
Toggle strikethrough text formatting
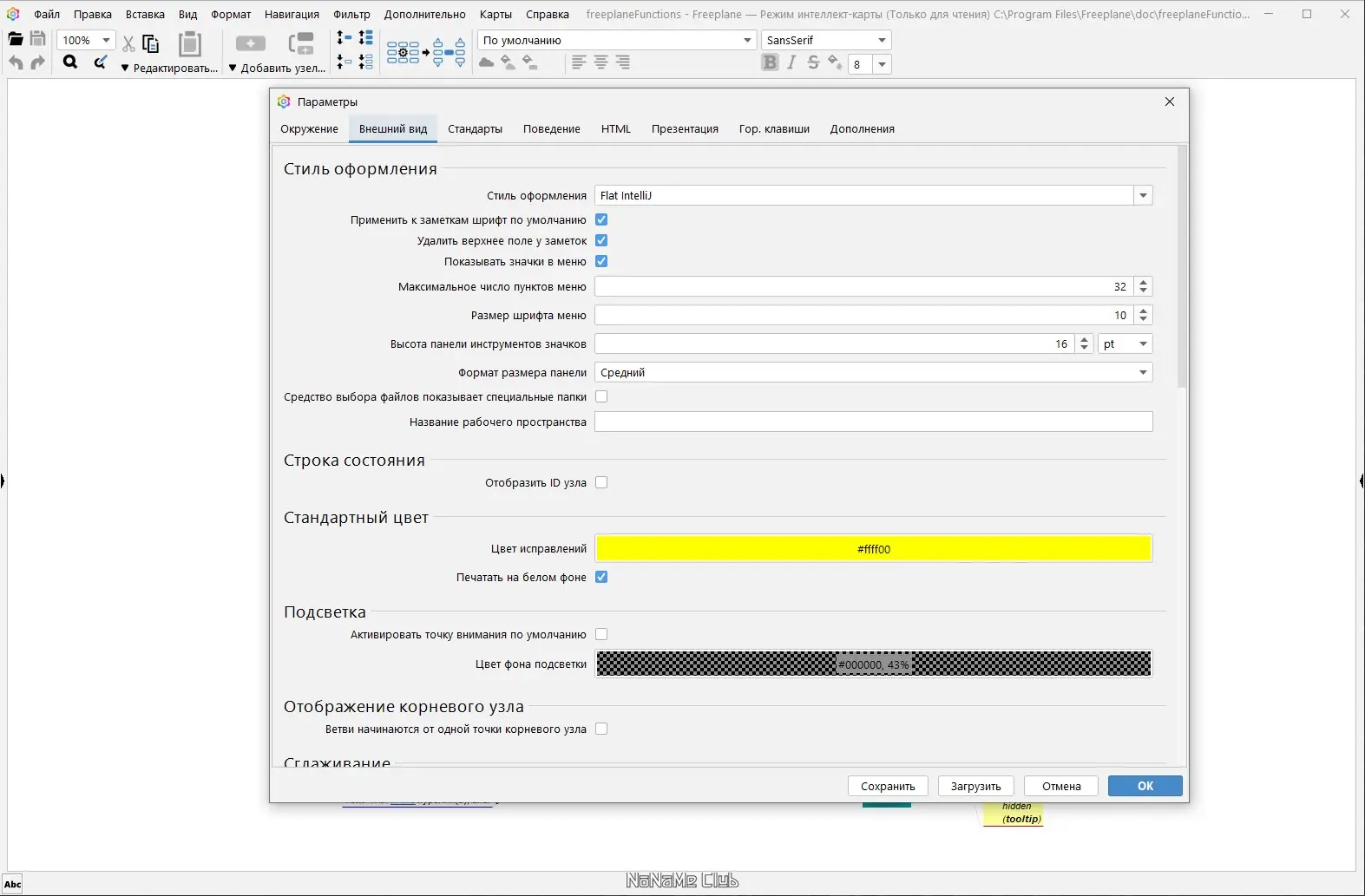[x=813, y=62]
